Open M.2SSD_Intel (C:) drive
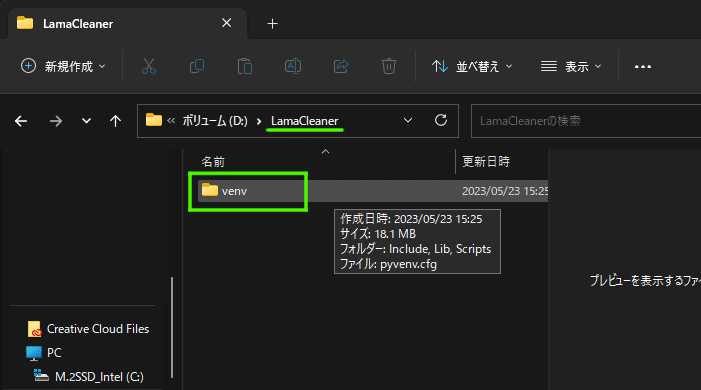701x390 pixels. click(x=89, y=377)
